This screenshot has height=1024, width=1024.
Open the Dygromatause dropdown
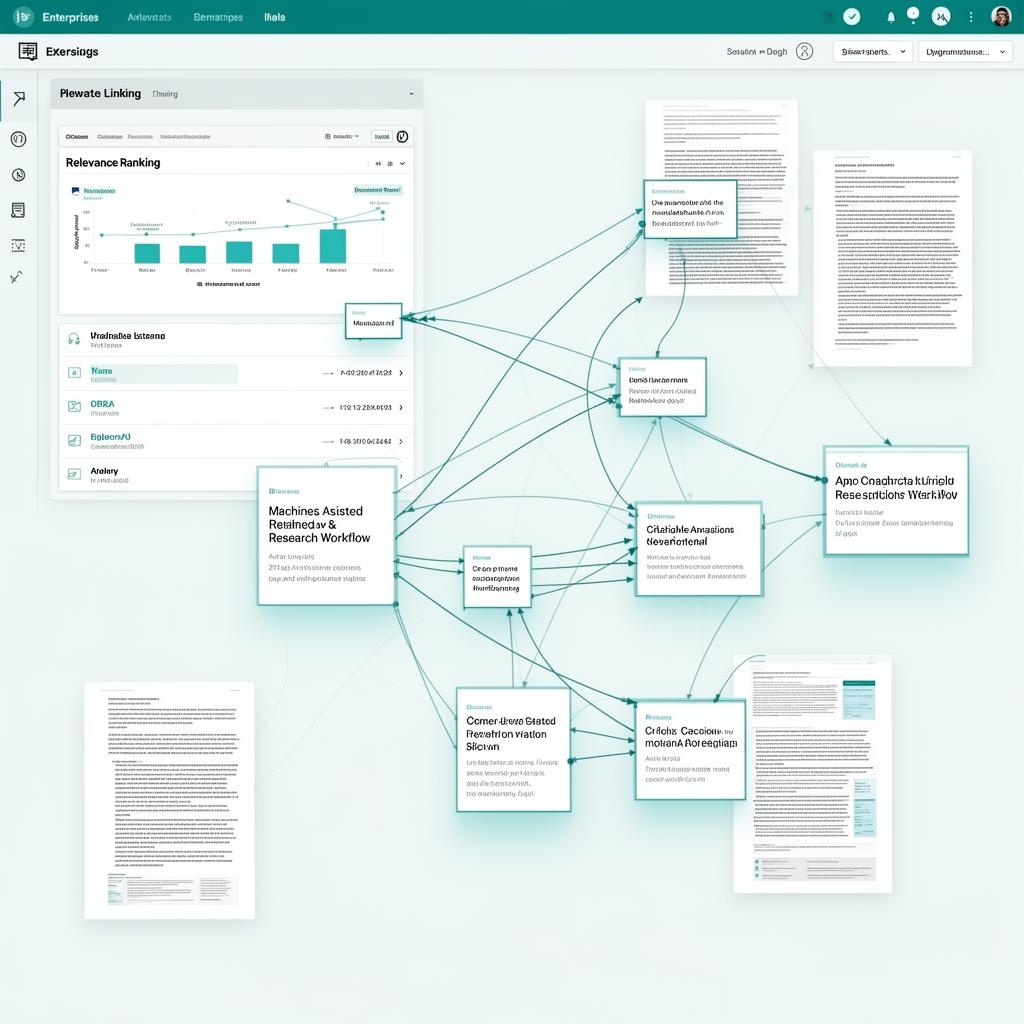pos(965,52)
